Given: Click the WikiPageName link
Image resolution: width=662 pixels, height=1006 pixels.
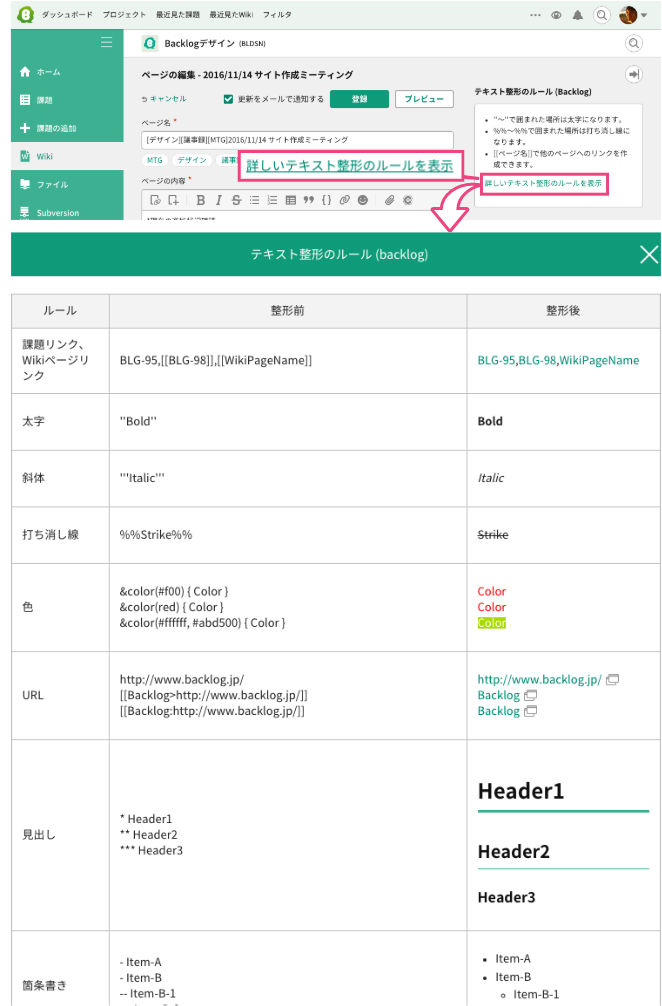Looking at the screenshot, I should tap(599, 361).
